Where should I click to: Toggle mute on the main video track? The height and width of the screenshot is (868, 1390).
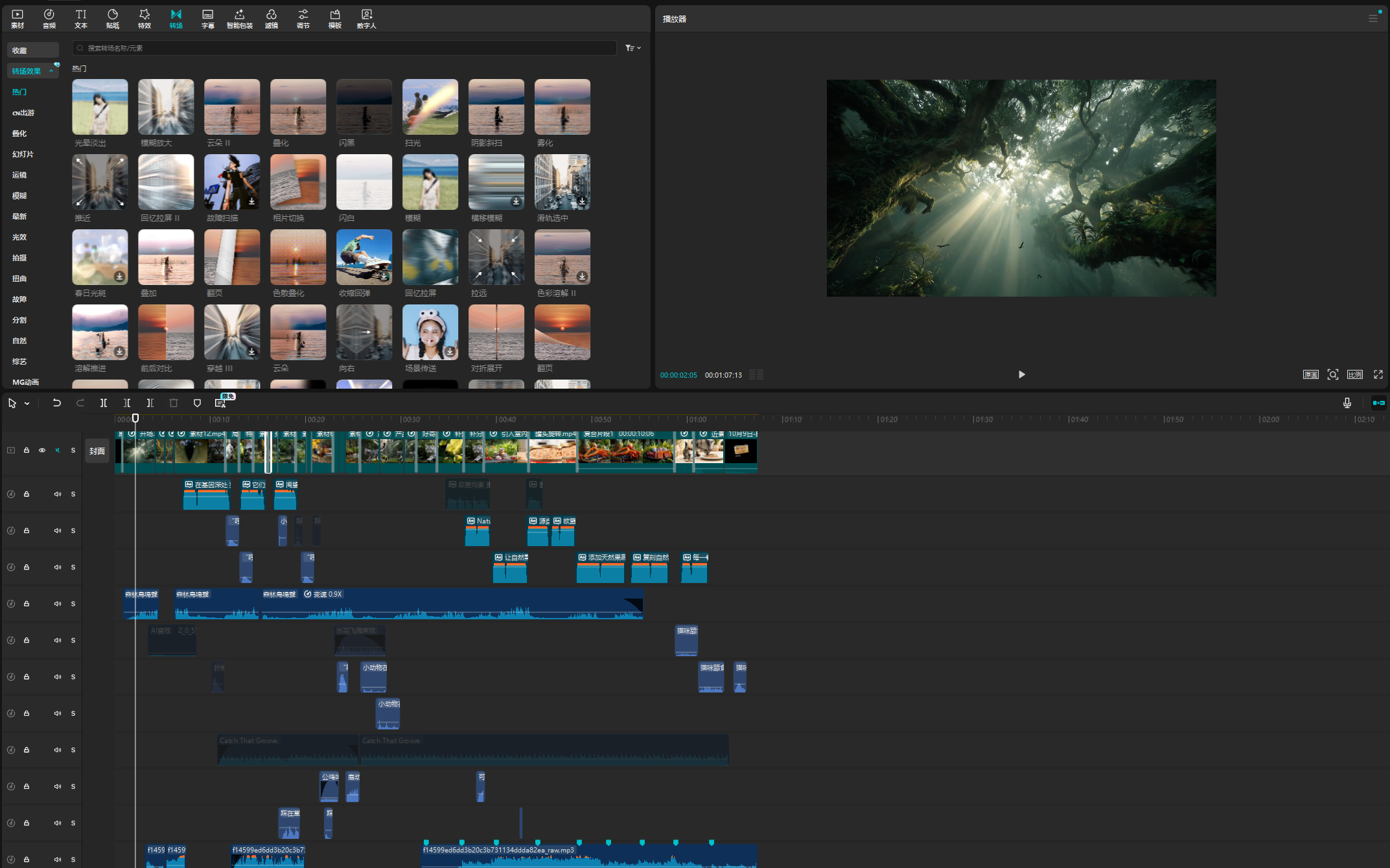(x=58, y=450)
